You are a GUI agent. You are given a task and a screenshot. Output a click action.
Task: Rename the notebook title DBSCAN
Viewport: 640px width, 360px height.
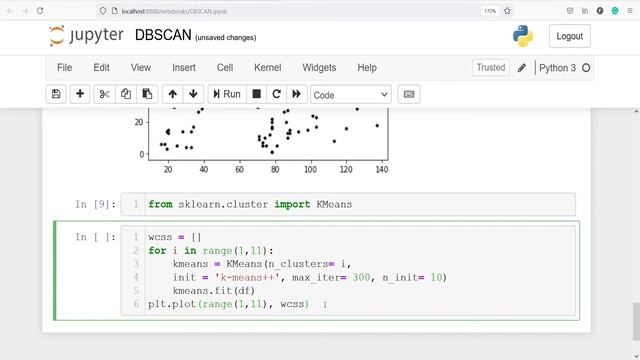163,35
